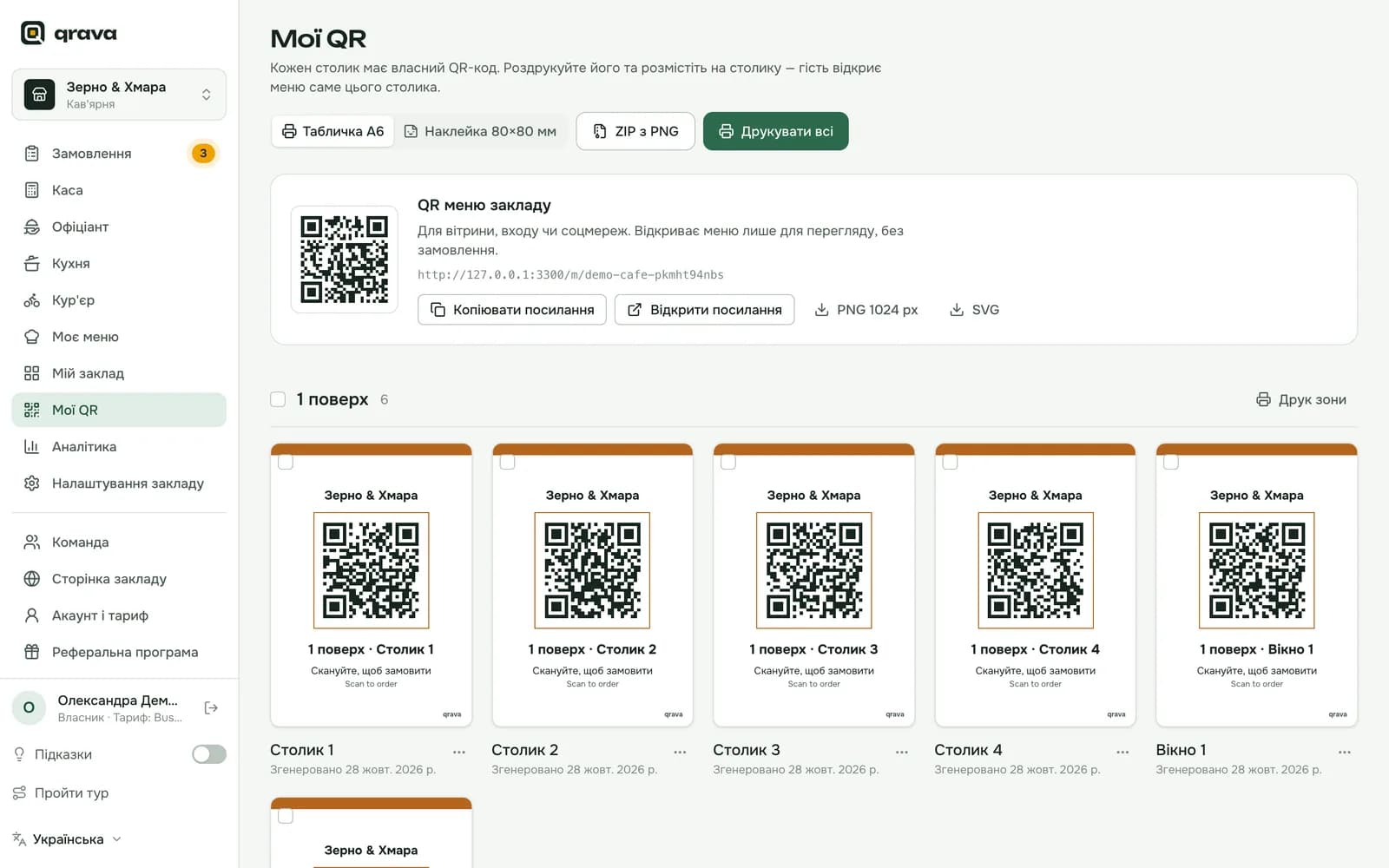
Task: Click the Друкувати всі button
Action: [775, 131]
